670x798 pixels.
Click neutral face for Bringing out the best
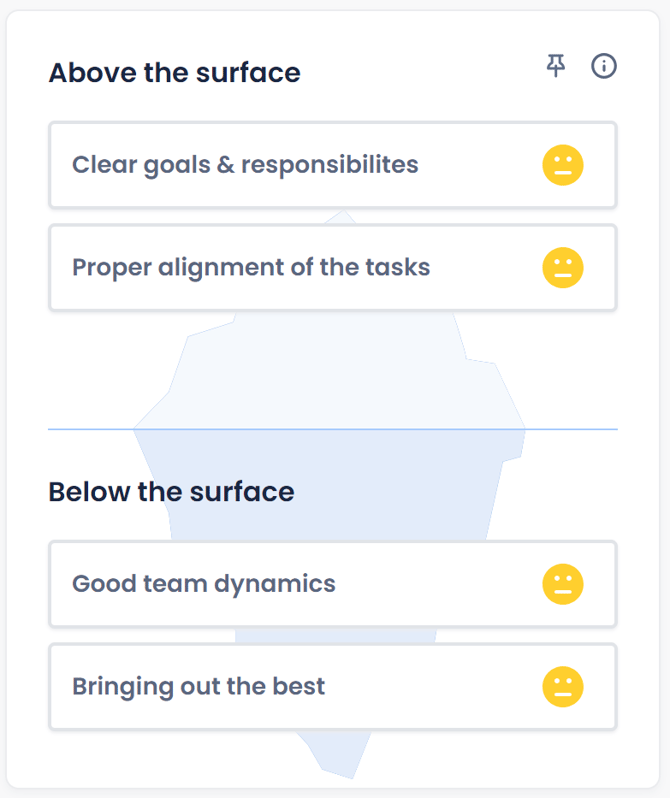(x=563, y=687)
